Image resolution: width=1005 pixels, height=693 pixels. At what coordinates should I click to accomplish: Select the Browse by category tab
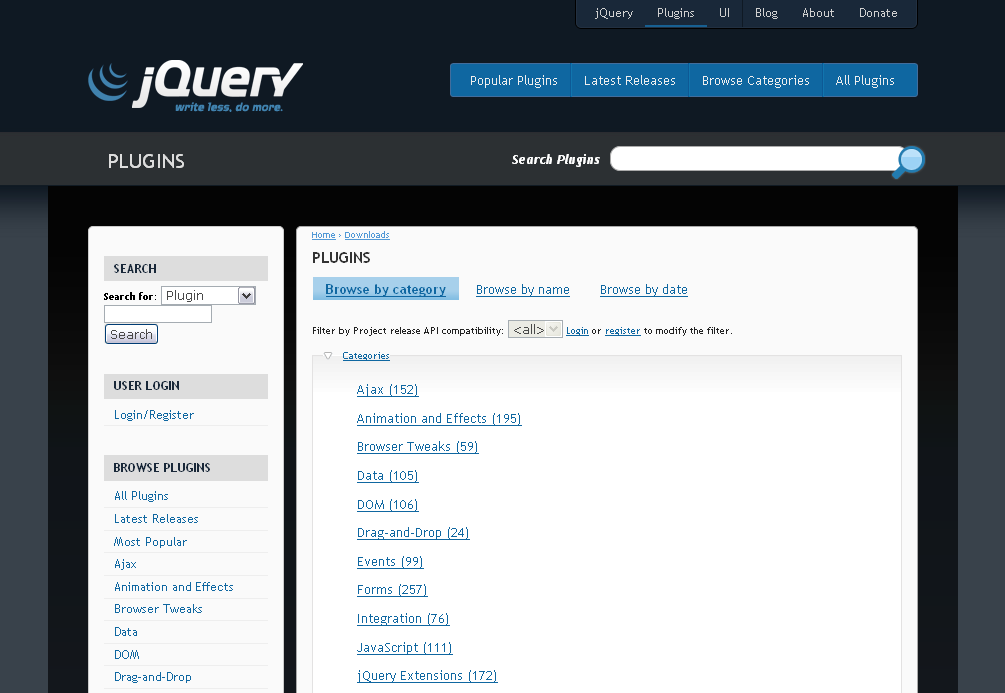385,290
